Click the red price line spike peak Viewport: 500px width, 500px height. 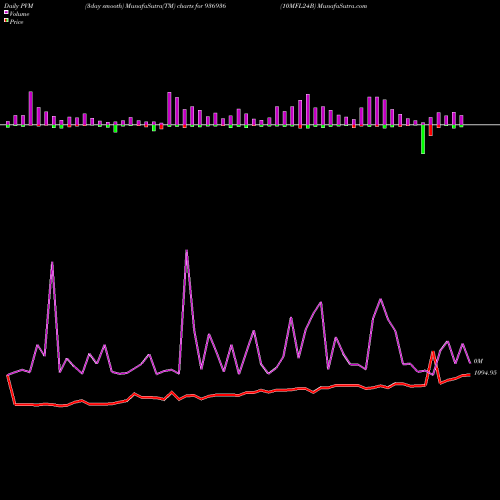point(433,352)
